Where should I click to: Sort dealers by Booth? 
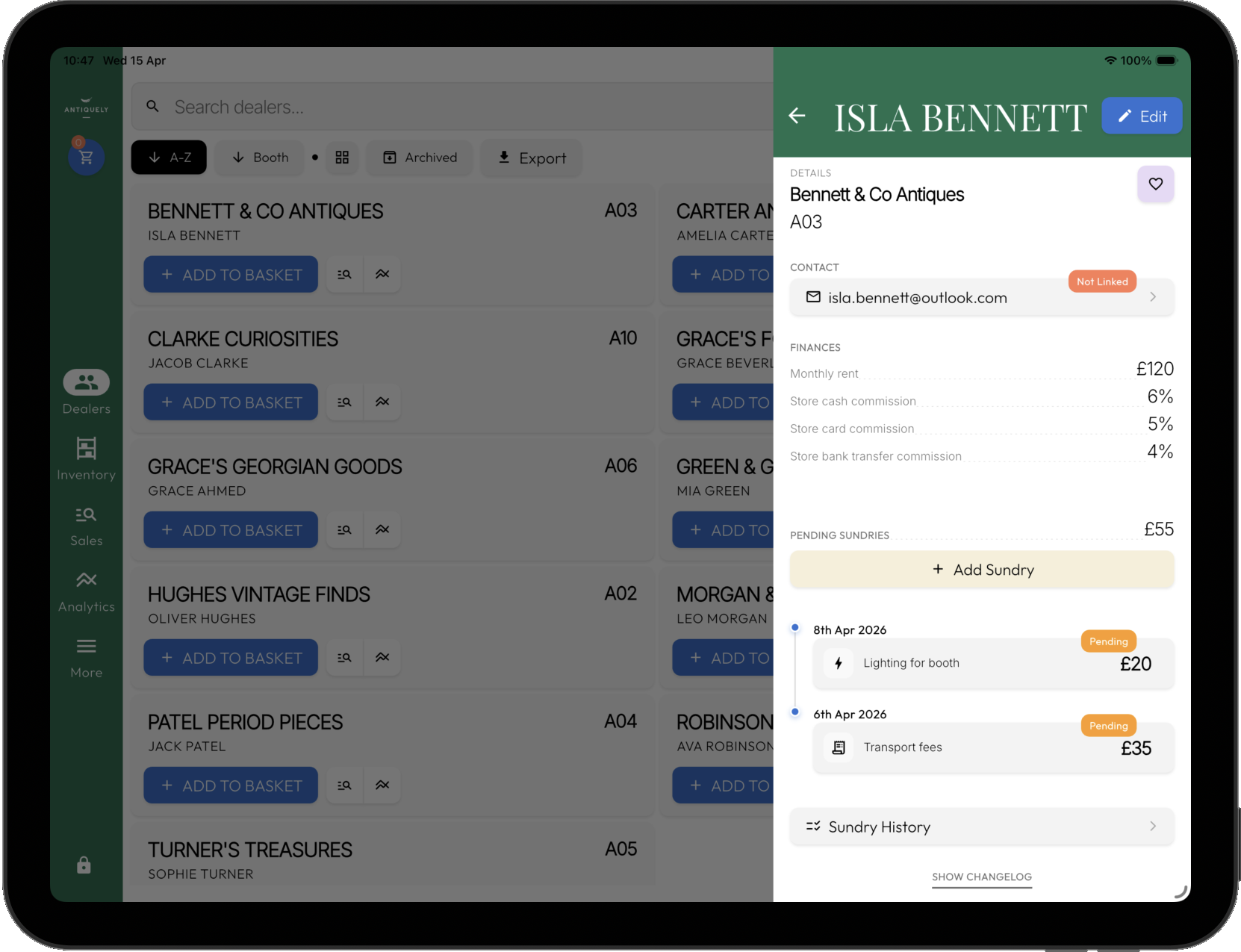[x=260, y=158]
